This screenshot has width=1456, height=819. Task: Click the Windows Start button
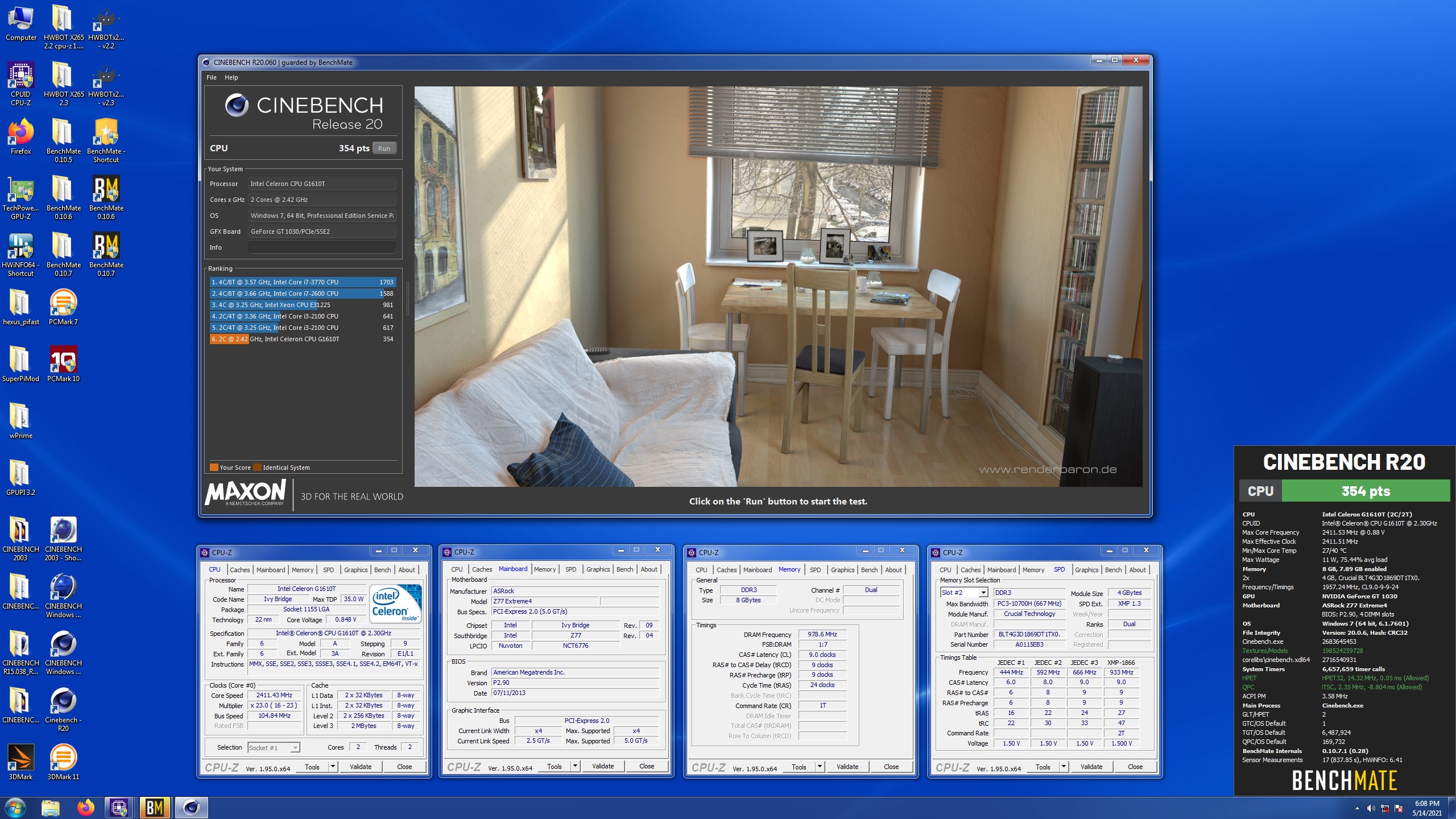point(15,808)
